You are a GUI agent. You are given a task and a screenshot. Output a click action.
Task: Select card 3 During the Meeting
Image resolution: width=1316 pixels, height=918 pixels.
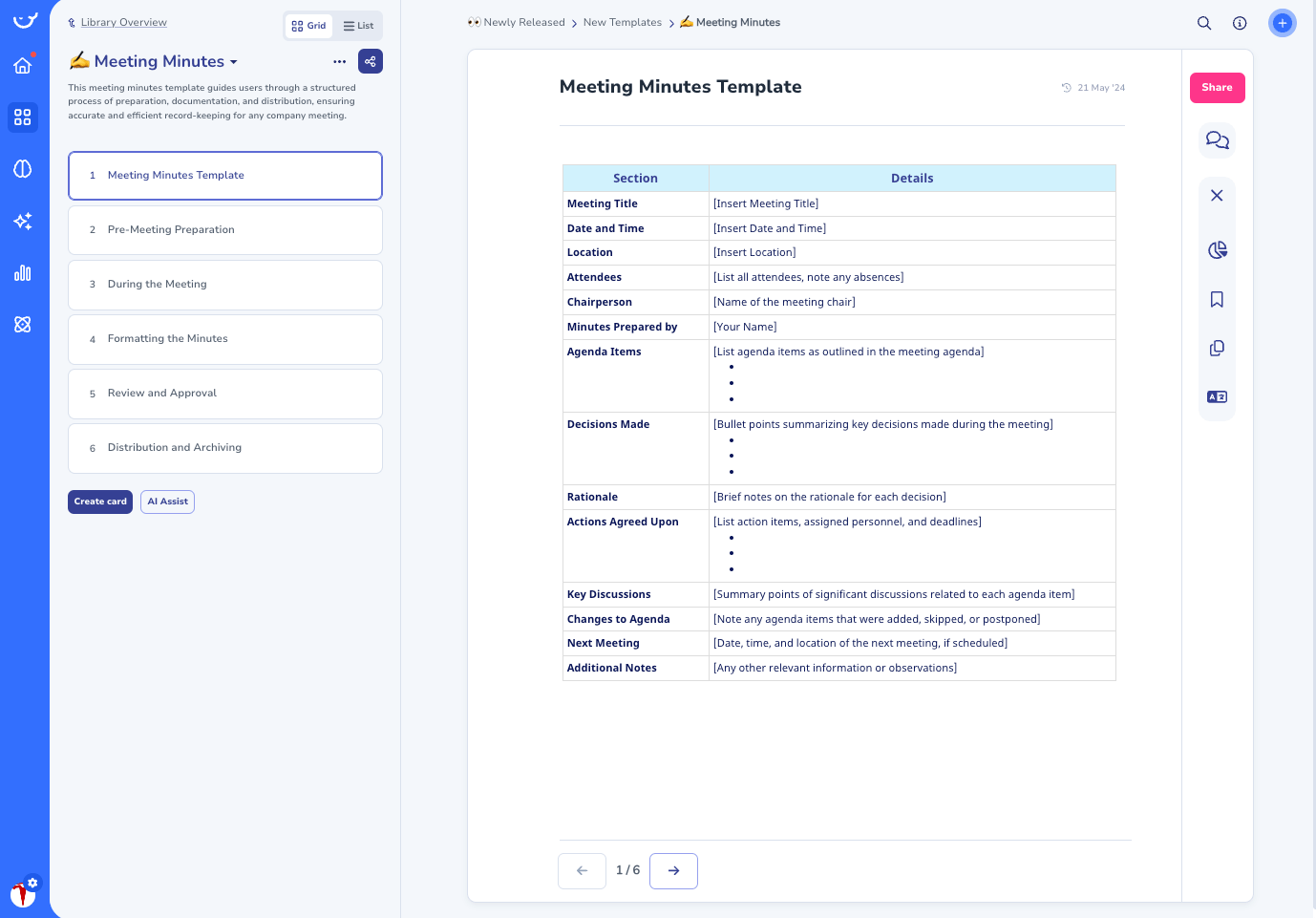coord(225,284)
